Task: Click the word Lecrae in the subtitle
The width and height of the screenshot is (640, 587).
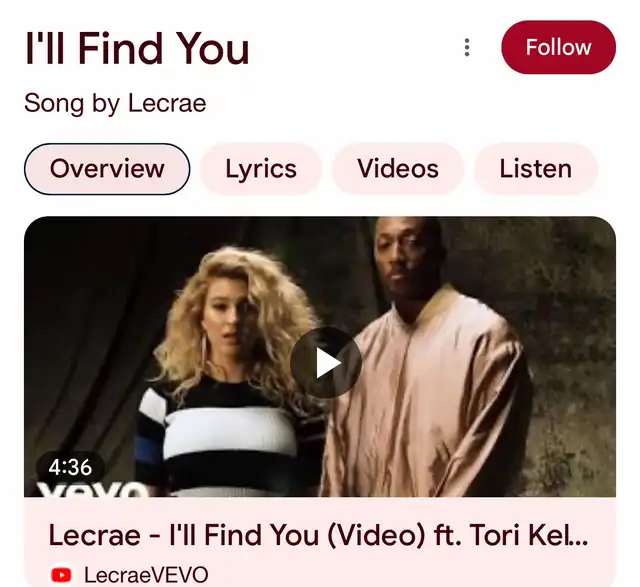Action: (x=167, y=103)
